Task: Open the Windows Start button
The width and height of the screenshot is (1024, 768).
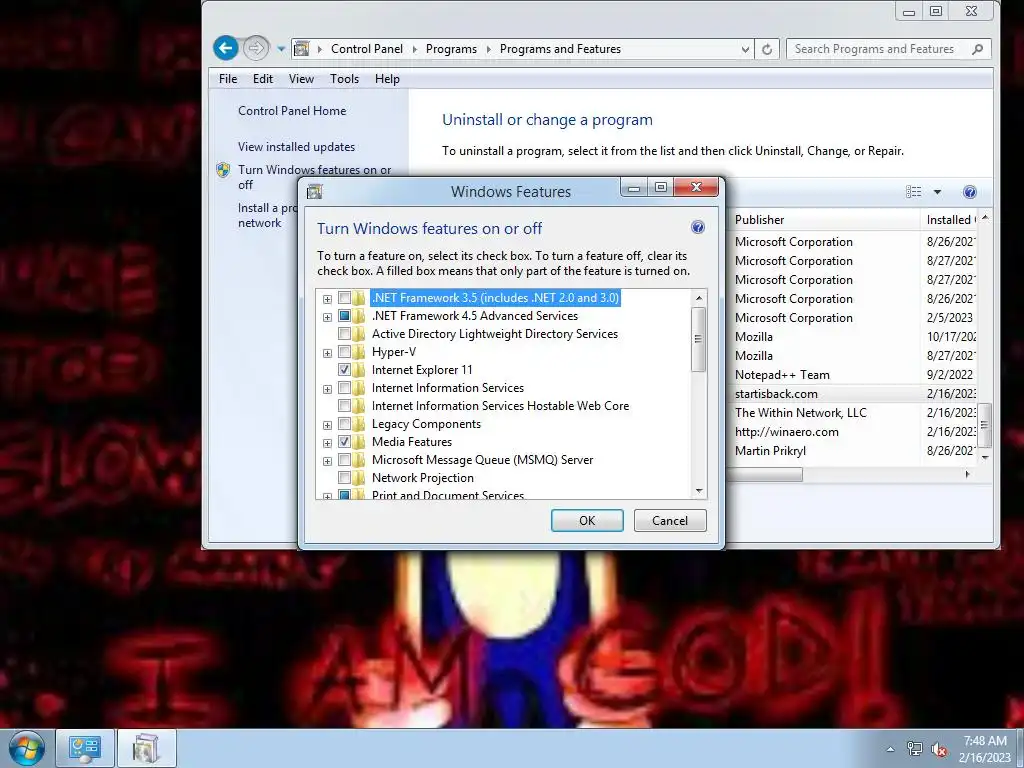Action: [26, 748]
